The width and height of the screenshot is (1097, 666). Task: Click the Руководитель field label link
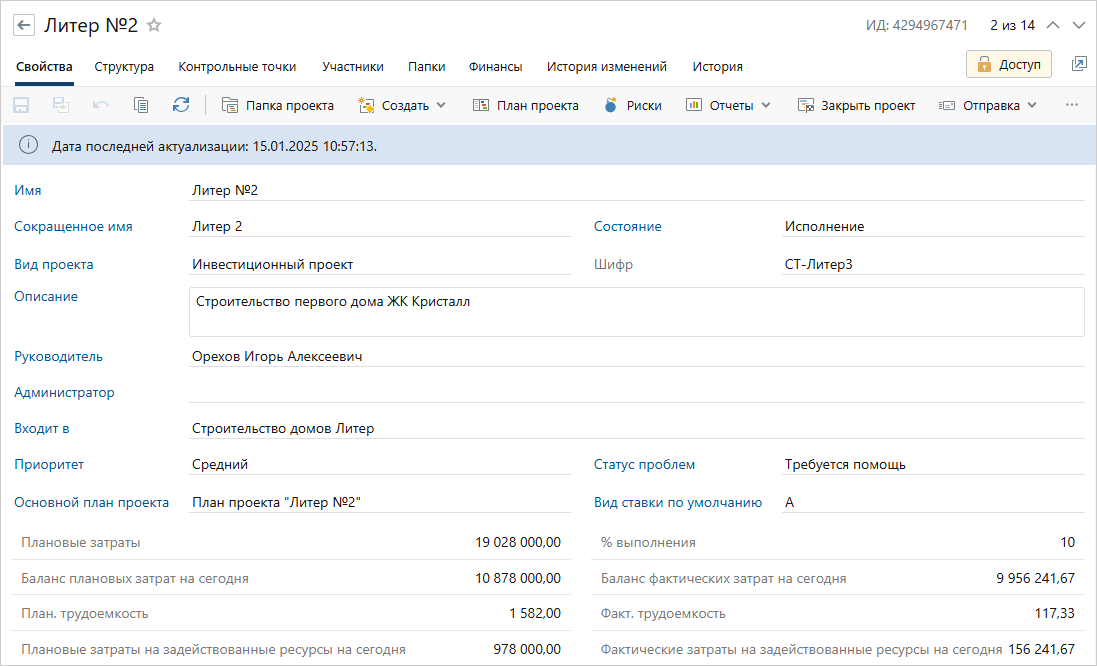[58, 357]
